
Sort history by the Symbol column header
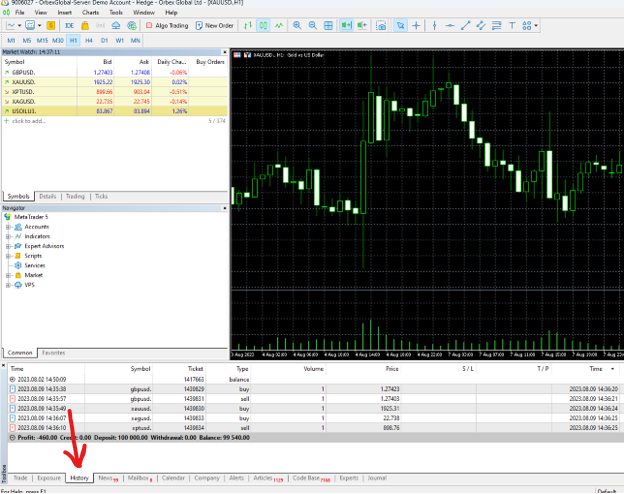tap(140, 369)
